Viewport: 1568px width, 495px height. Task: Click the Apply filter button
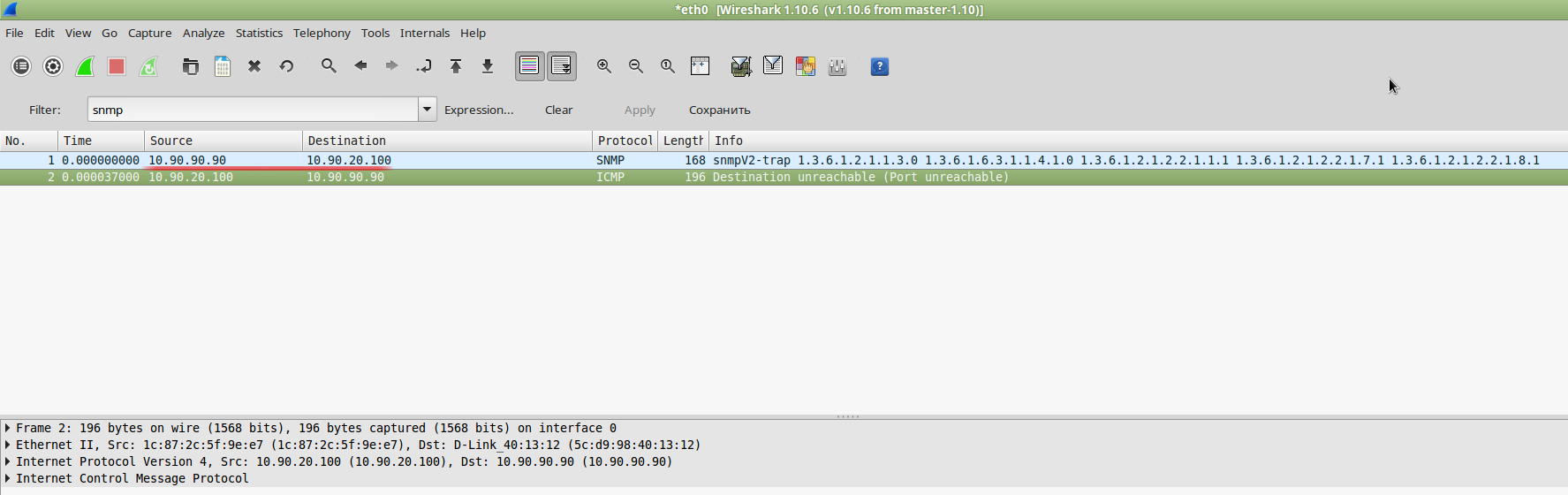point(640,110)
